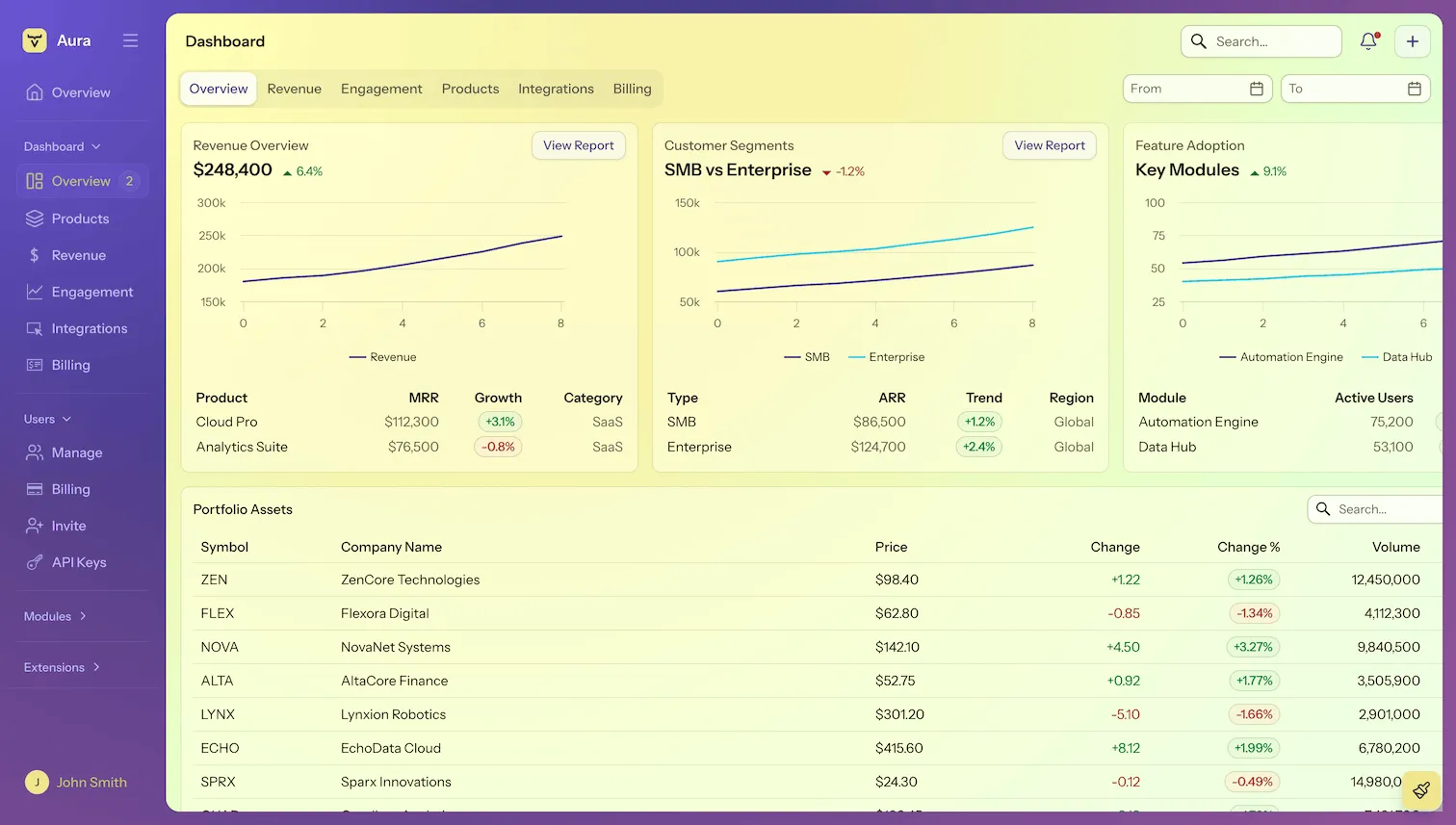Screen dimensions: 1456x825
Task: Switch to the Engagement tab
Action: (x=381, y=89)
